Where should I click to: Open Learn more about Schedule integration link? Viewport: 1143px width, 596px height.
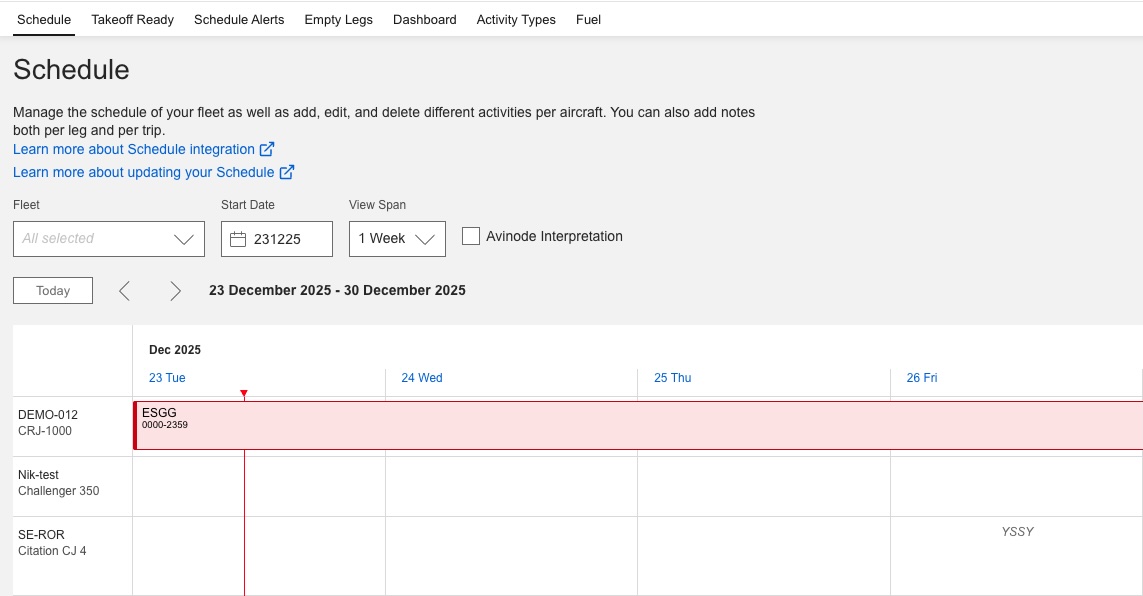(134, 149)
